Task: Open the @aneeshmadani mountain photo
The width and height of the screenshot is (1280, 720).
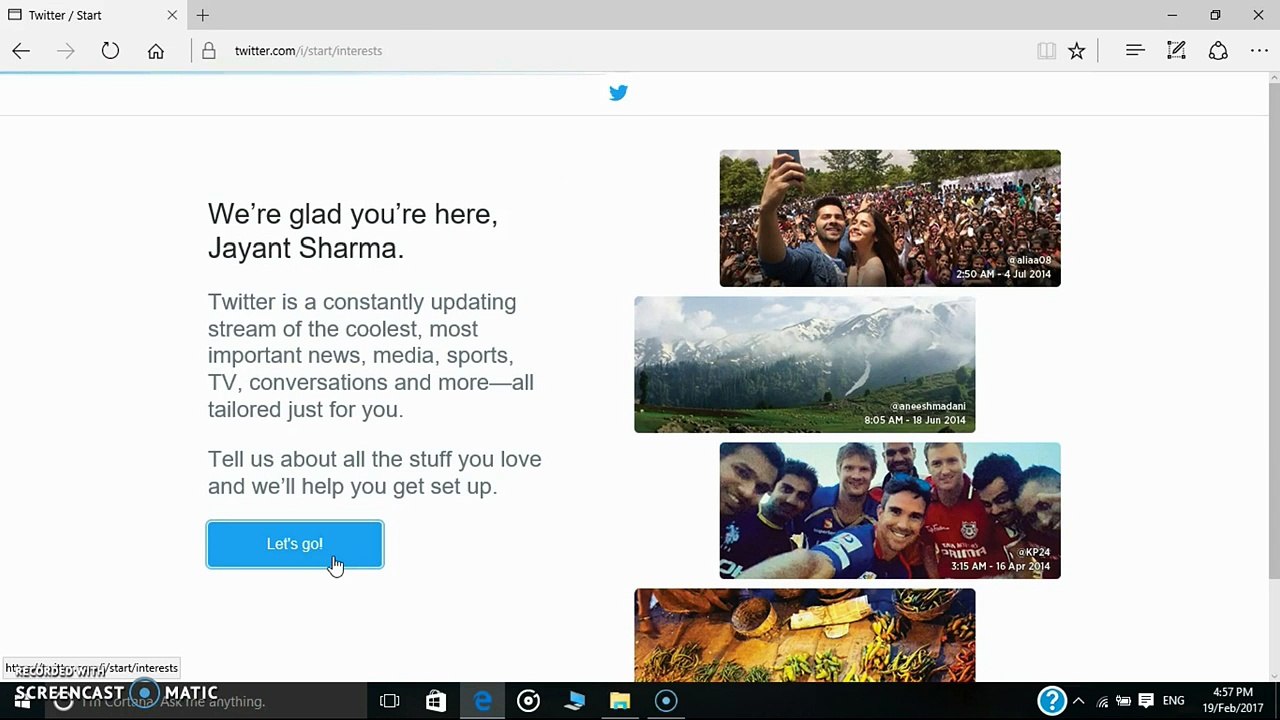Action: (804, 364)
